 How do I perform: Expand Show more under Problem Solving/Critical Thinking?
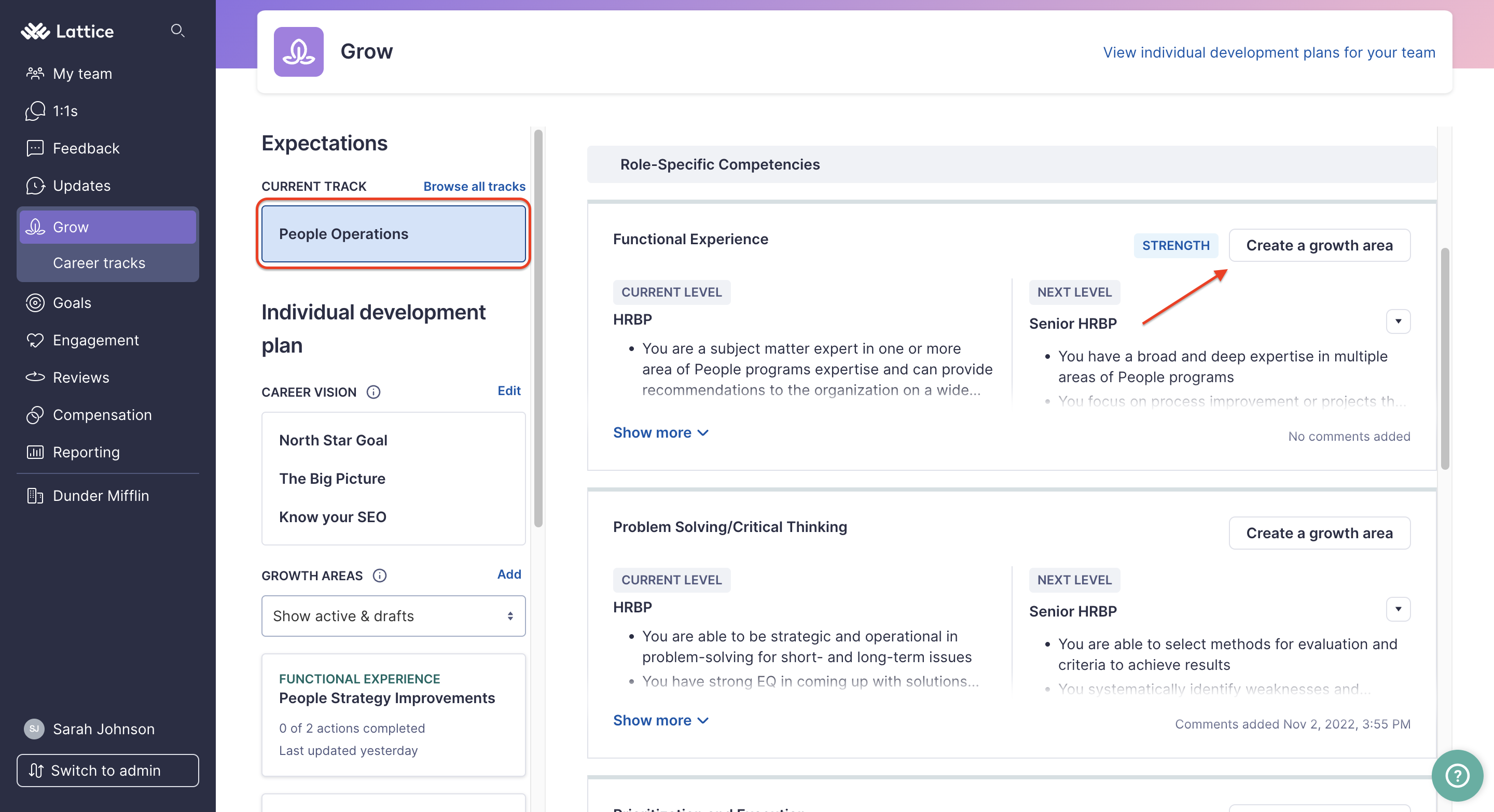[x=660, y=720]
